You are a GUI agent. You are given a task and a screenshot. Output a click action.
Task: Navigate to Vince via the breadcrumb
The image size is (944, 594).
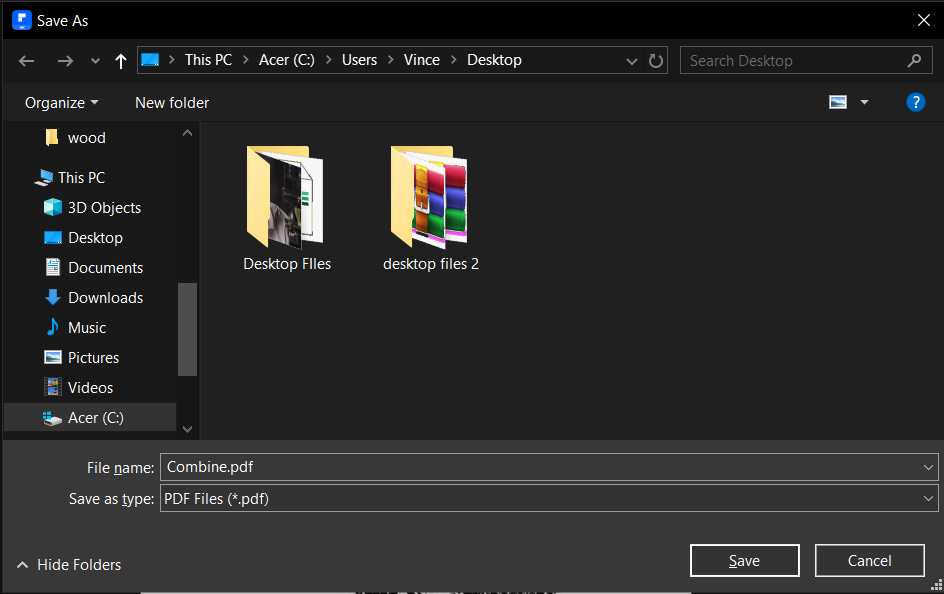(x=422, y=60)
